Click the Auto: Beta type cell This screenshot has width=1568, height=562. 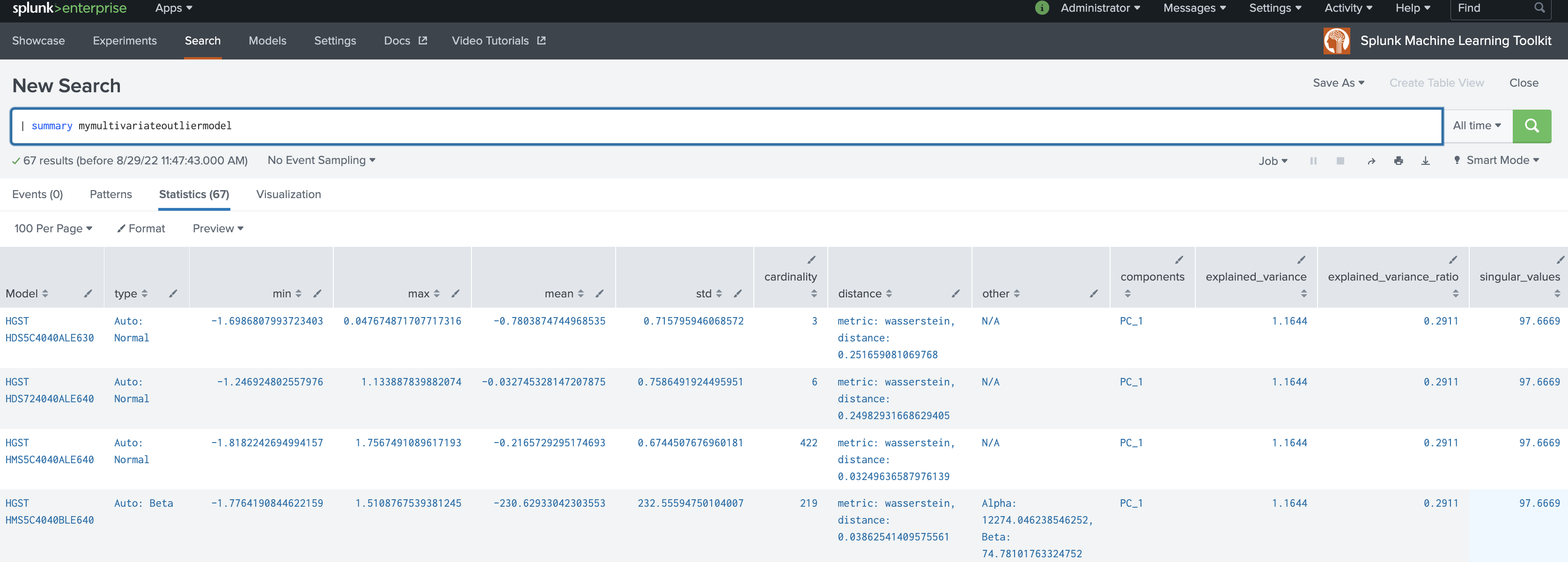144,503
